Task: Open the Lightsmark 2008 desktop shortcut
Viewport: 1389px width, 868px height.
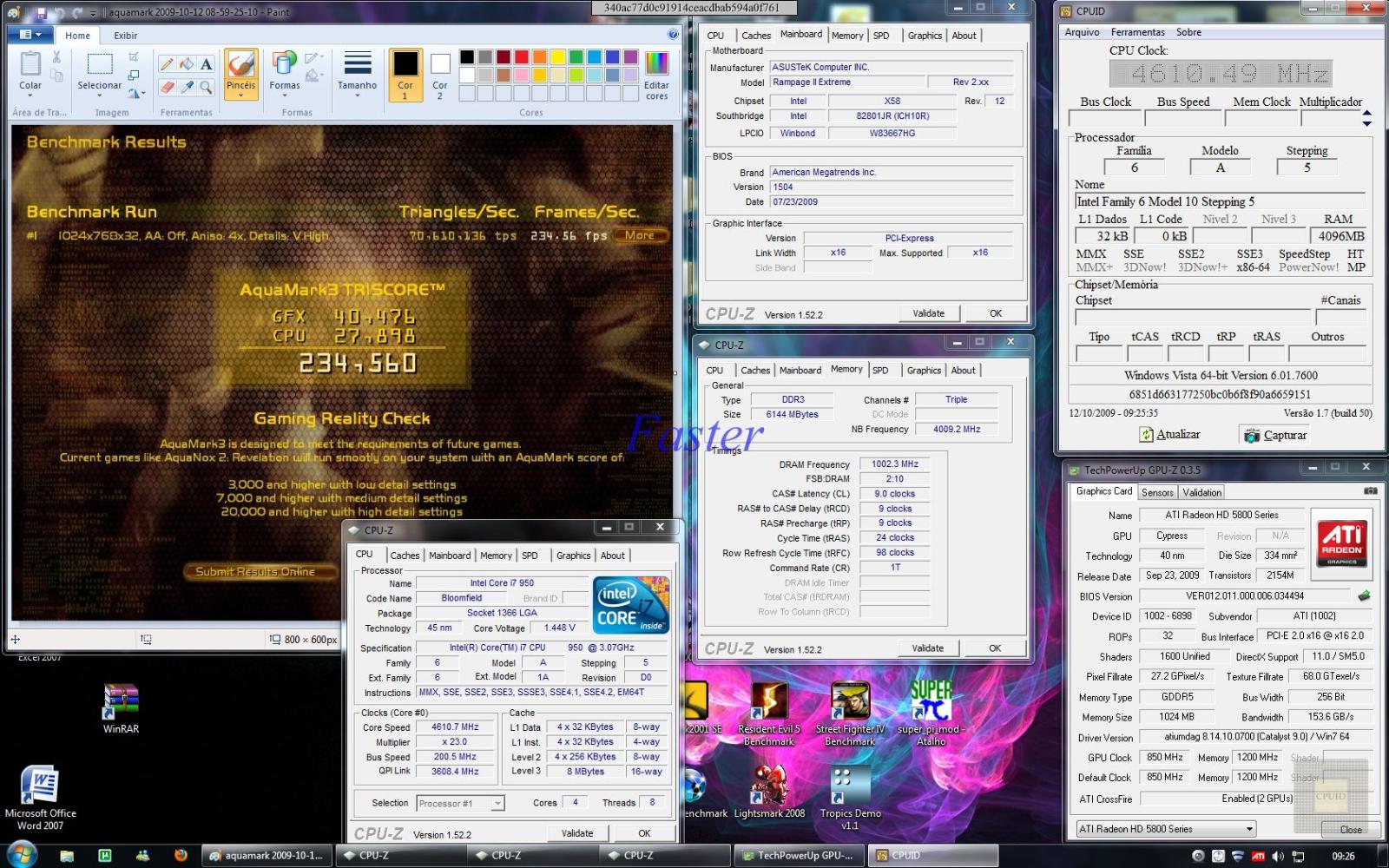Action: (x=769, y=791)
